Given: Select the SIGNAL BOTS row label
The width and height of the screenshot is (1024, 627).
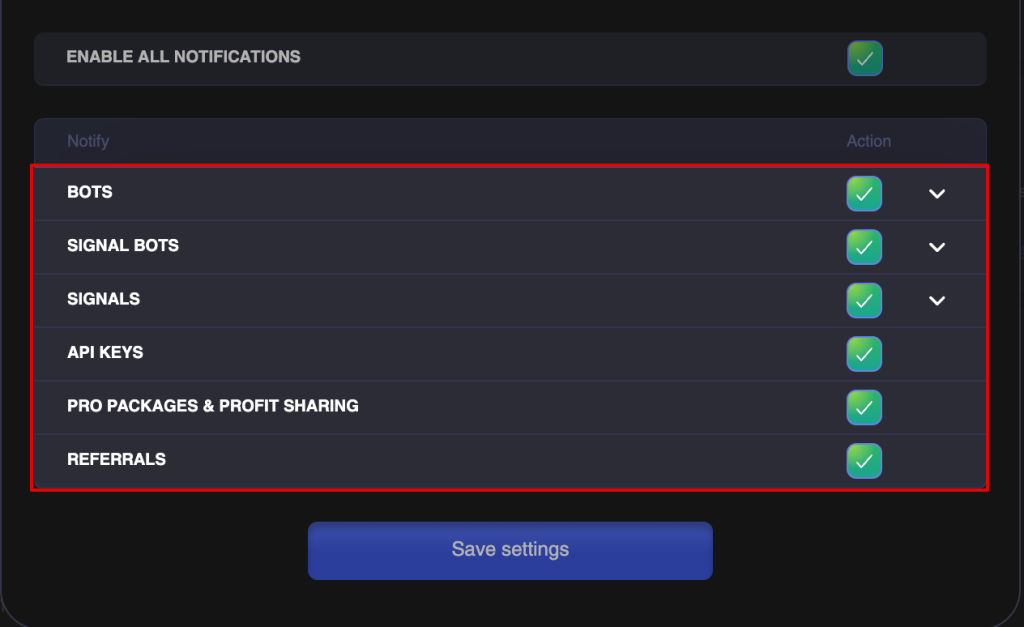Looking at the screenshot, I should (123, 245).
